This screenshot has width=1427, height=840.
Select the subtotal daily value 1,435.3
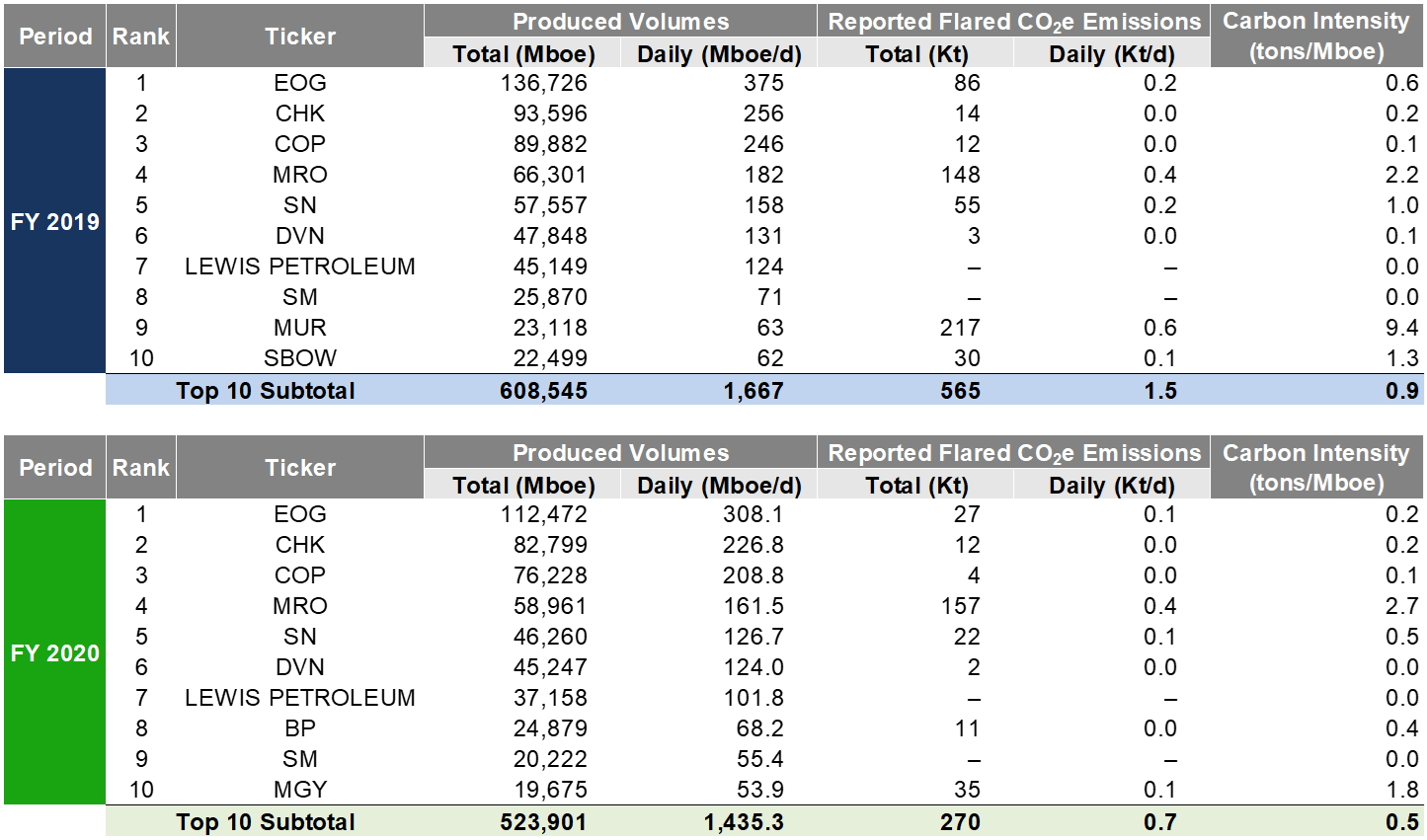click(x=743, y=822)
